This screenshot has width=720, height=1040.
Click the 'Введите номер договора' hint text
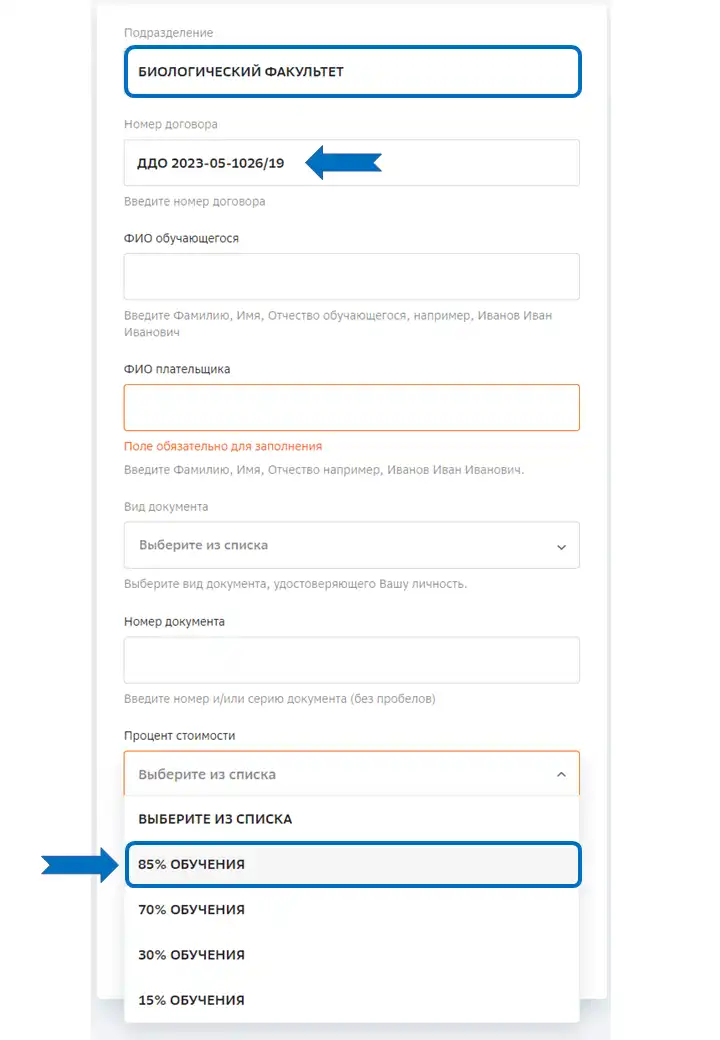pos(195,202)
